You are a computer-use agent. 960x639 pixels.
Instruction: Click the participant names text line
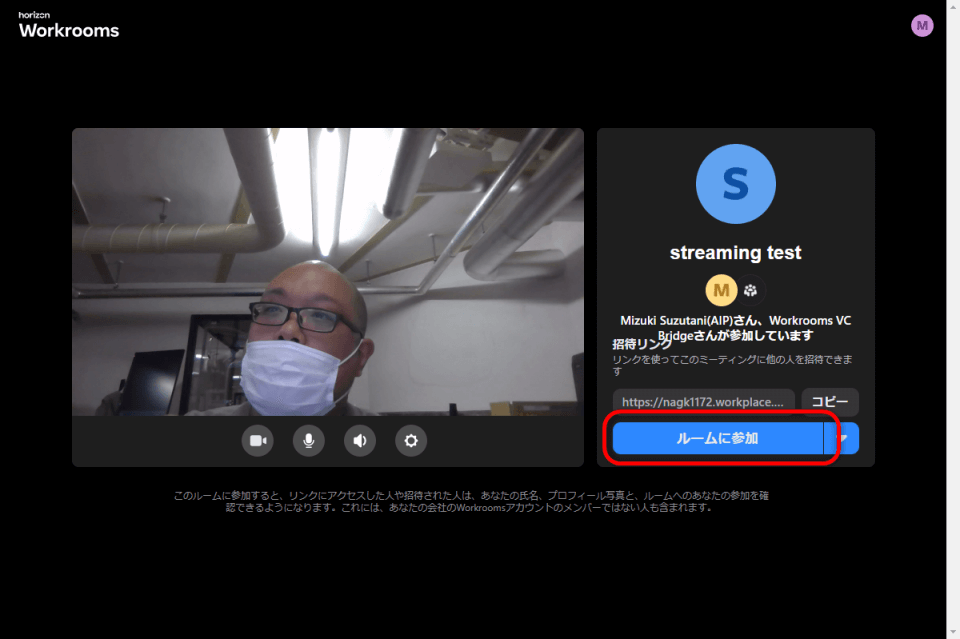tap(735, 321)
